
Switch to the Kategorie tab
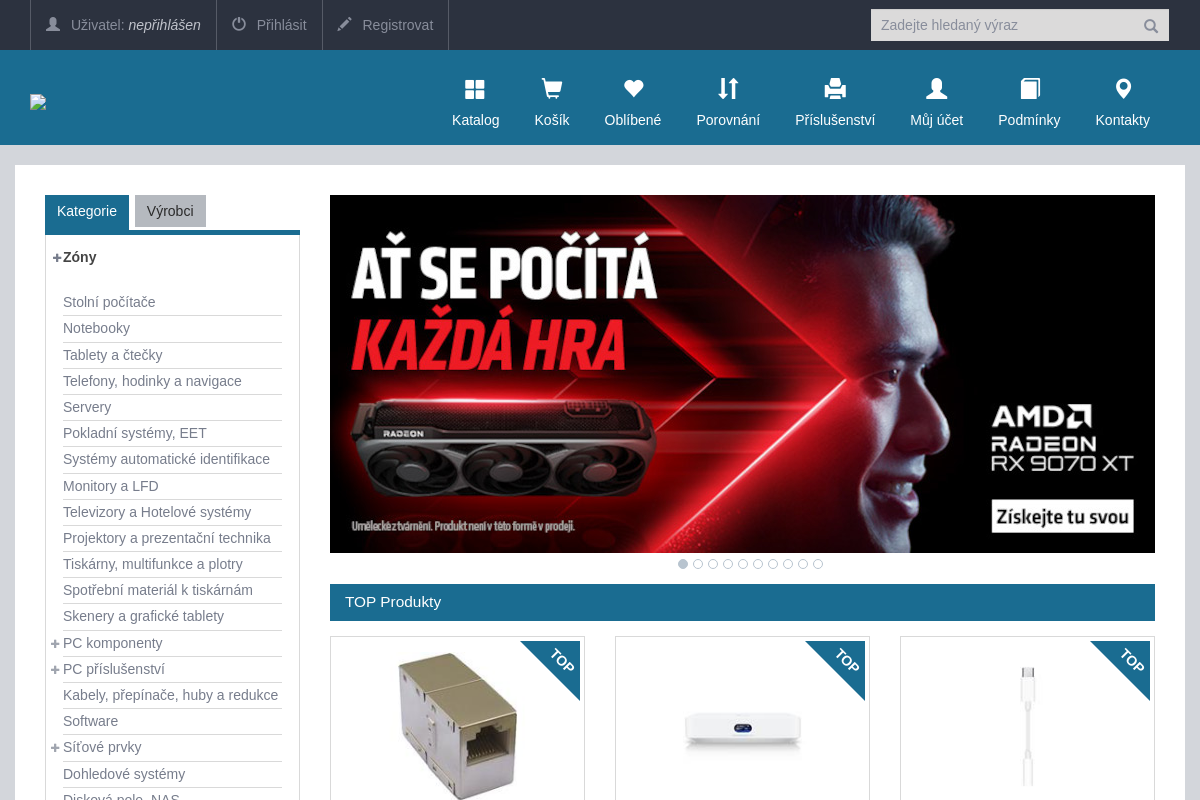(x=87, y=212)
